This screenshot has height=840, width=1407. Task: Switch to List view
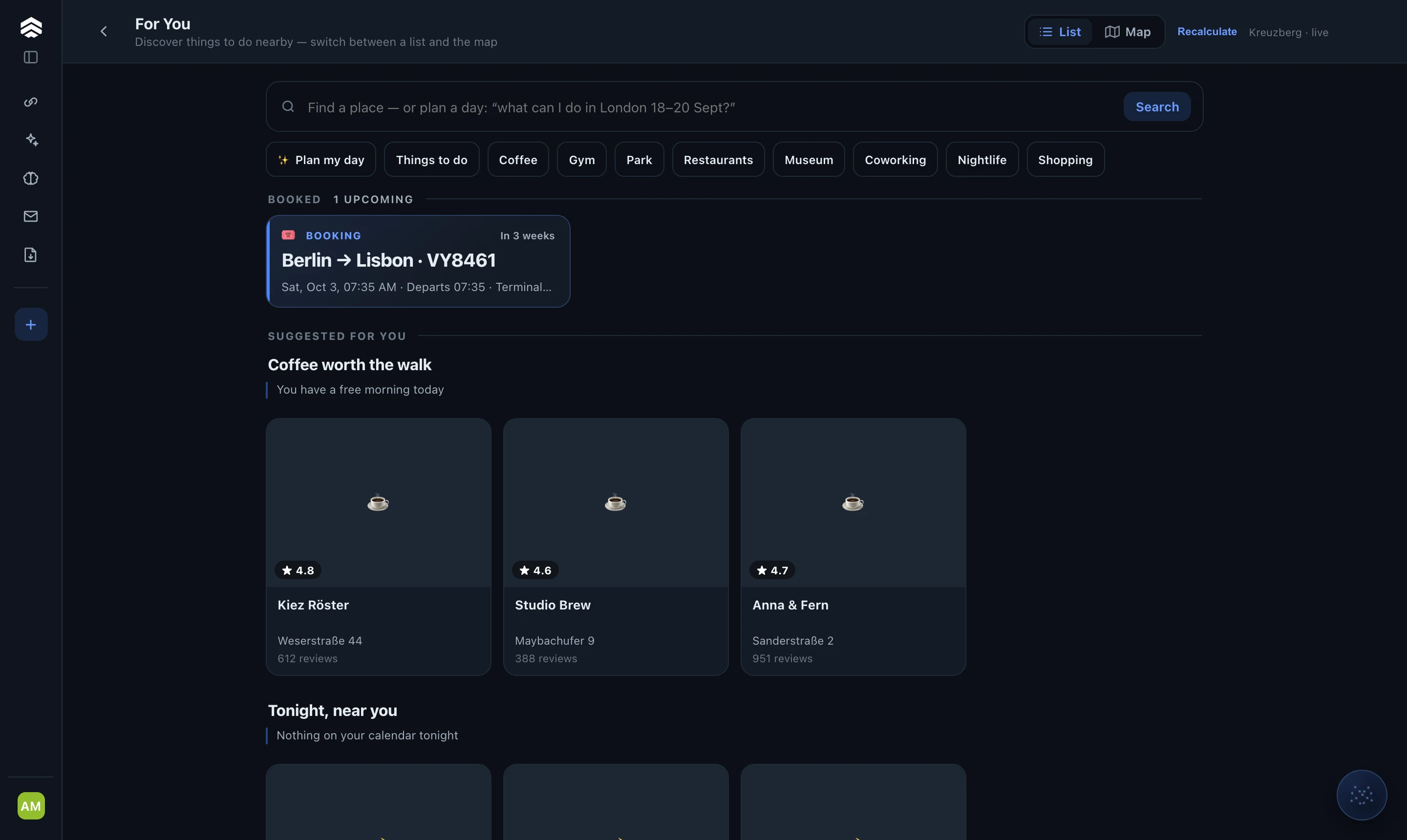1060,32
